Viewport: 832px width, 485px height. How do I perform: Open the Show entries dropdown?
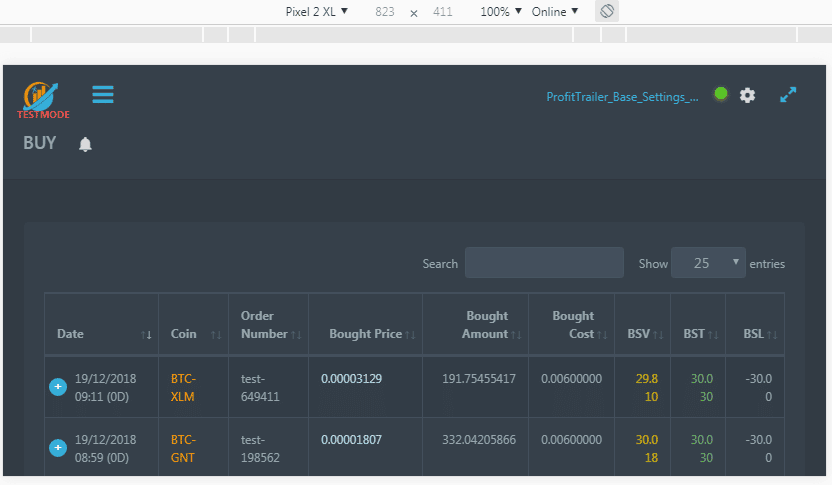[708, 263]
